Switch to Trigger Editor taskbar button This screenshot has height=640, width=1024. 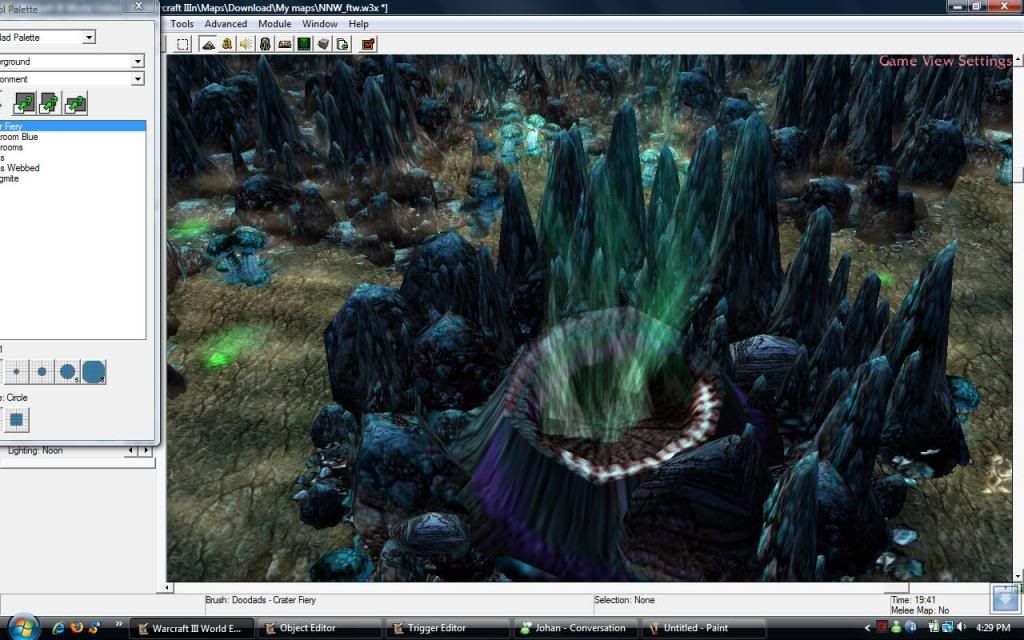(448, 628)
